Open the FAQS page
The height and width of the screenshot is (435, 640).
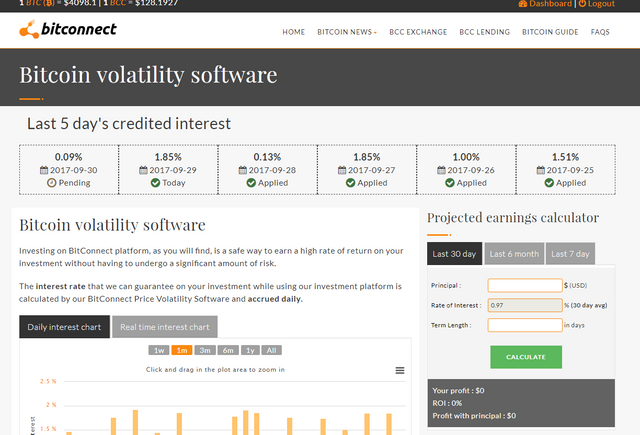pyautogui.click(x=600, y=32)
